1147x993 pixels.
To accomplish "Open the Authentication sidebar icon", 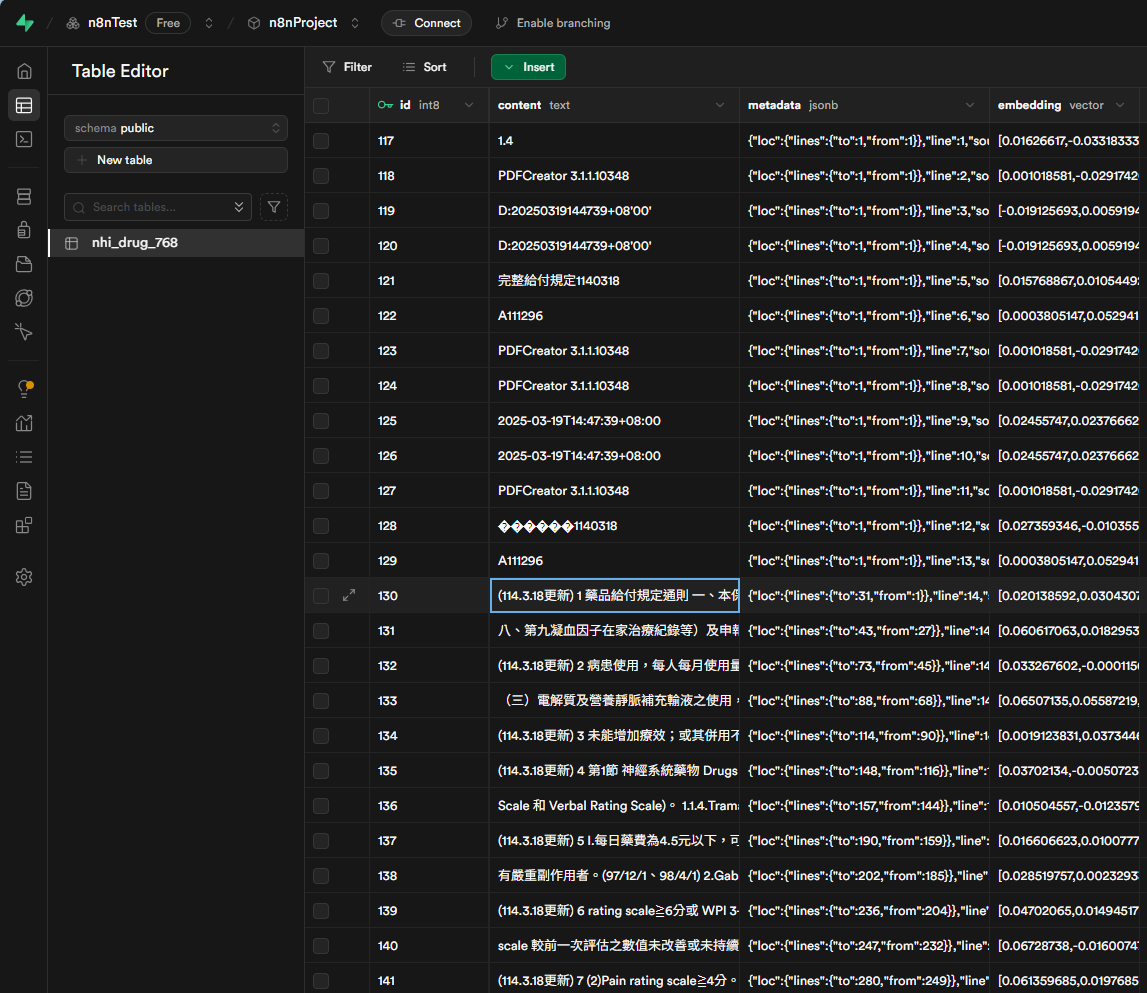I will [24, 230].
